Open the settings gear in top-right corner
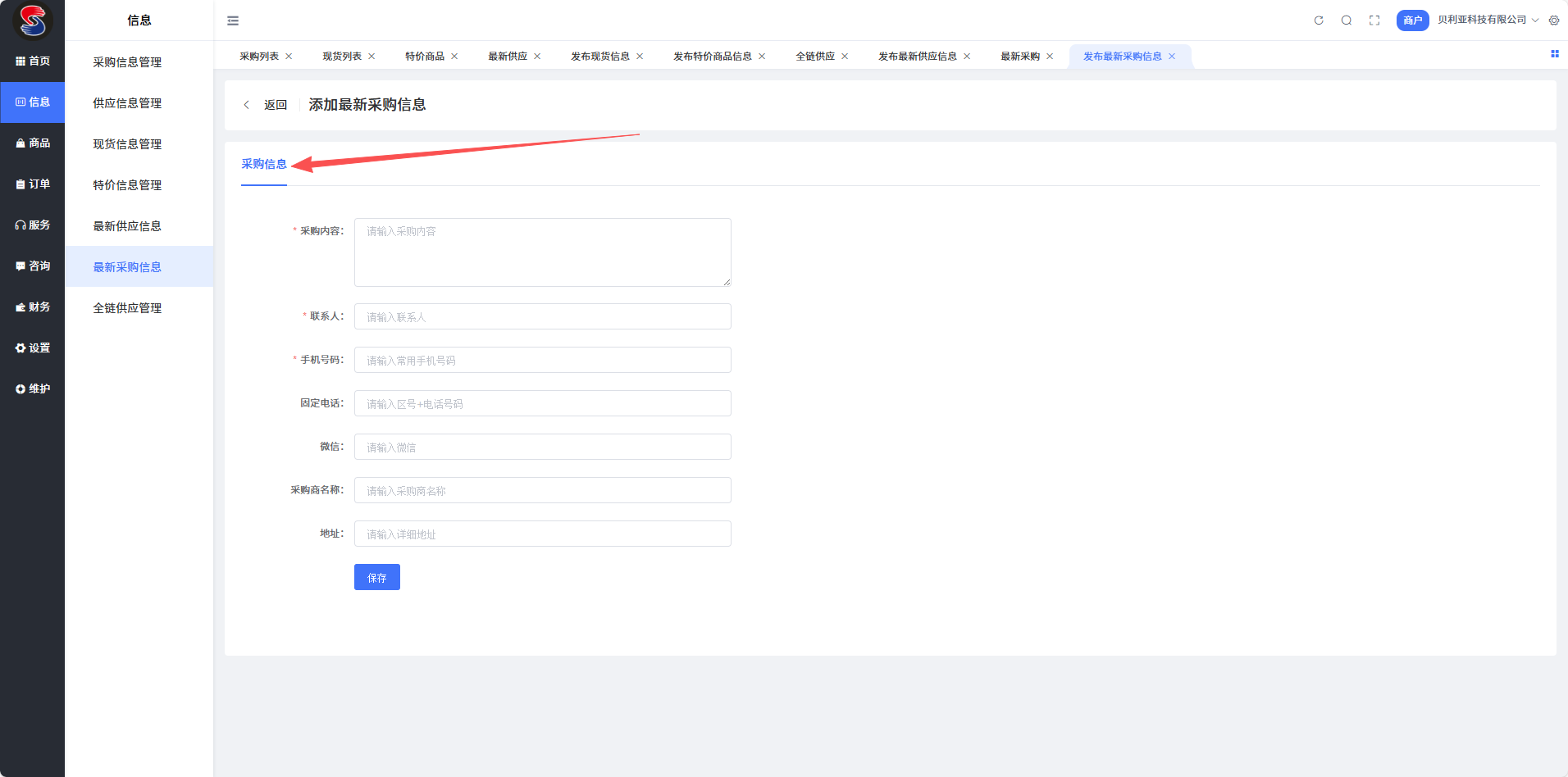This screenshot has width=1568, height=777. click(x=1554, y=20)
